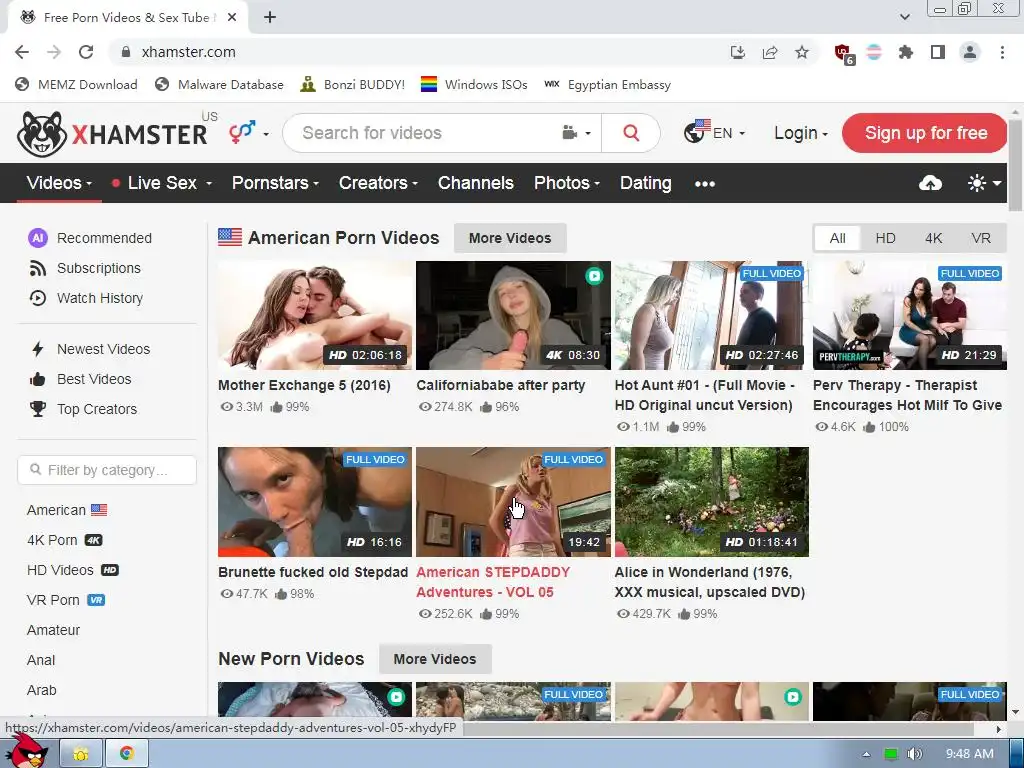1024x768 pixels.
Task: Expand the search type camera dropdown
Action: 577,133
